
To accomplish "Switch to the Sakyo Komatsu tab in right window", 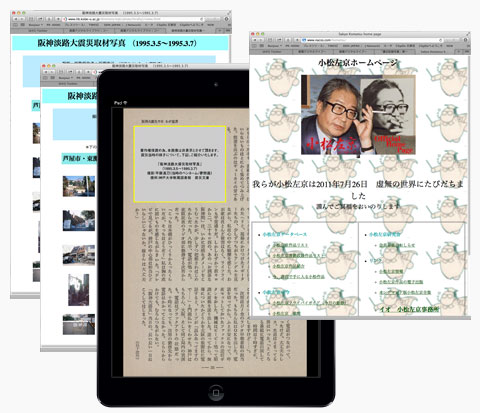I will [433, 52].
